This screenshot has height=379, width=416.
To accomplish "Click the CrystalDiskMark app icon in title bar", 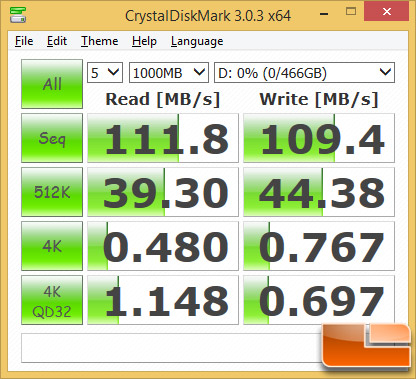I will [18, 15].
